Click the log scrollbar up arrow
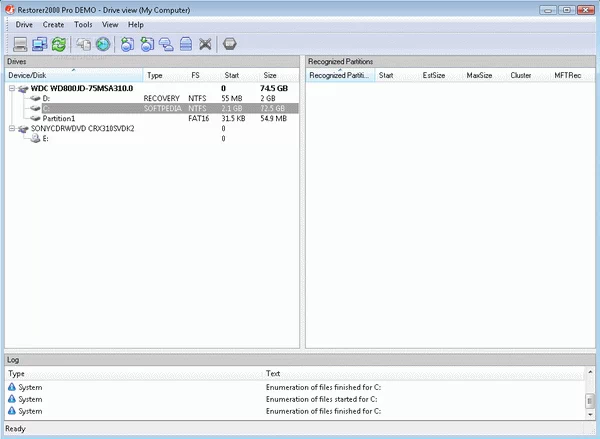The image size is (600, 439). point(590,372)
